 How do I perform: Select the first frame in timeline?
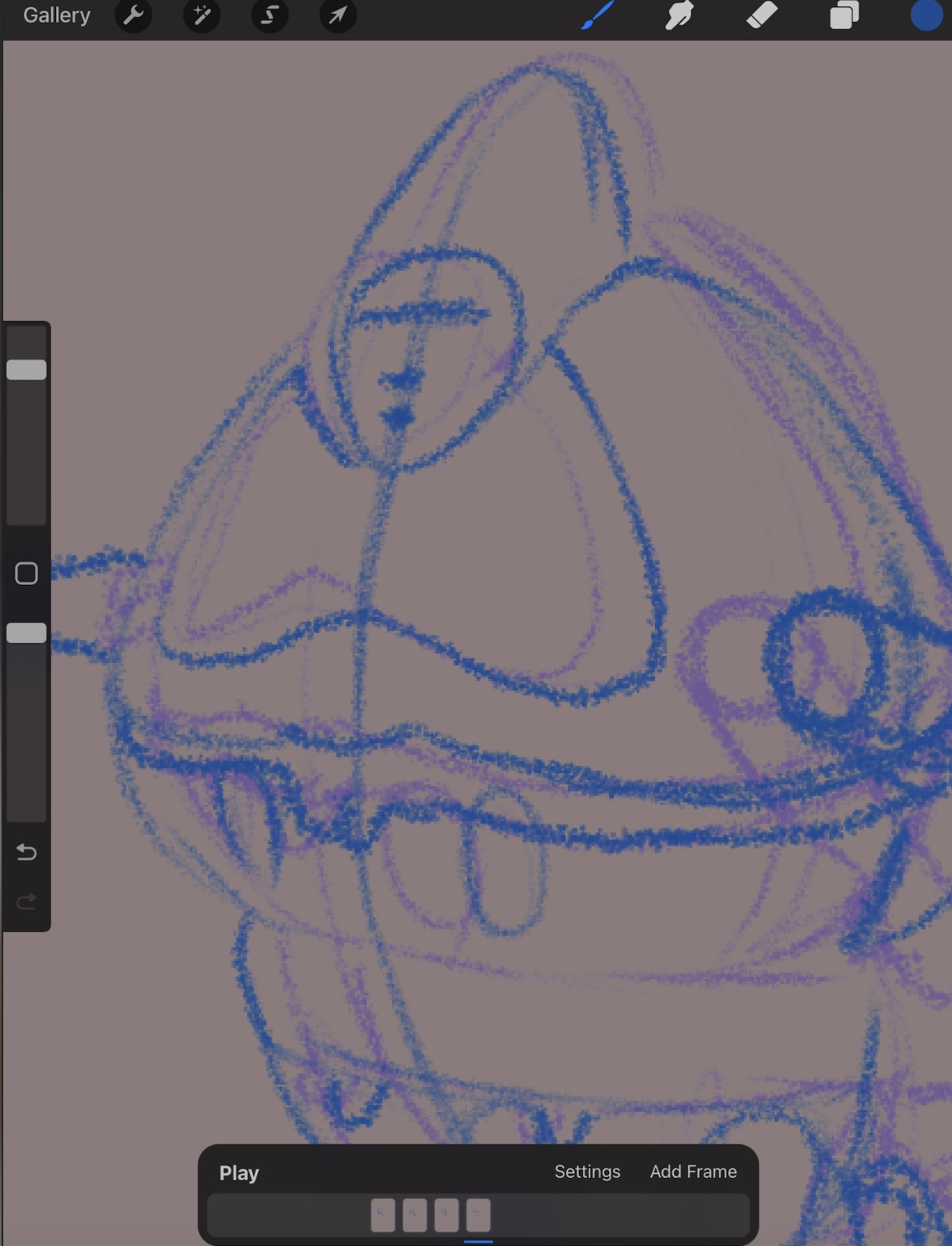click(383, 1215)
